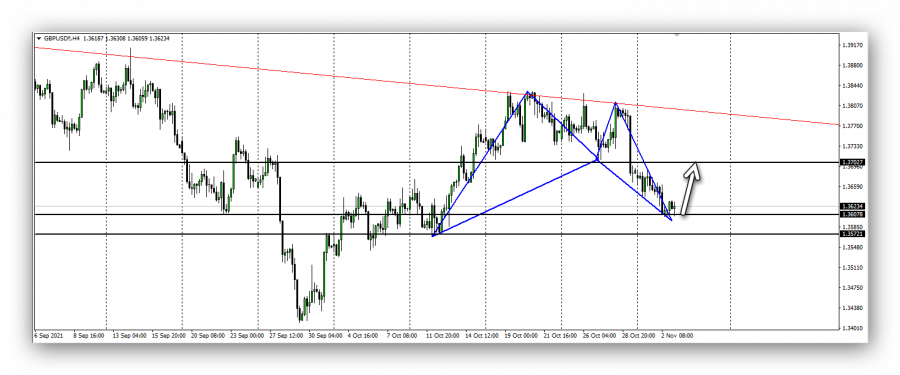Click the 27 Sep 12:00 time label
This screenshot has width=900, height=375.
pos(287,335)
